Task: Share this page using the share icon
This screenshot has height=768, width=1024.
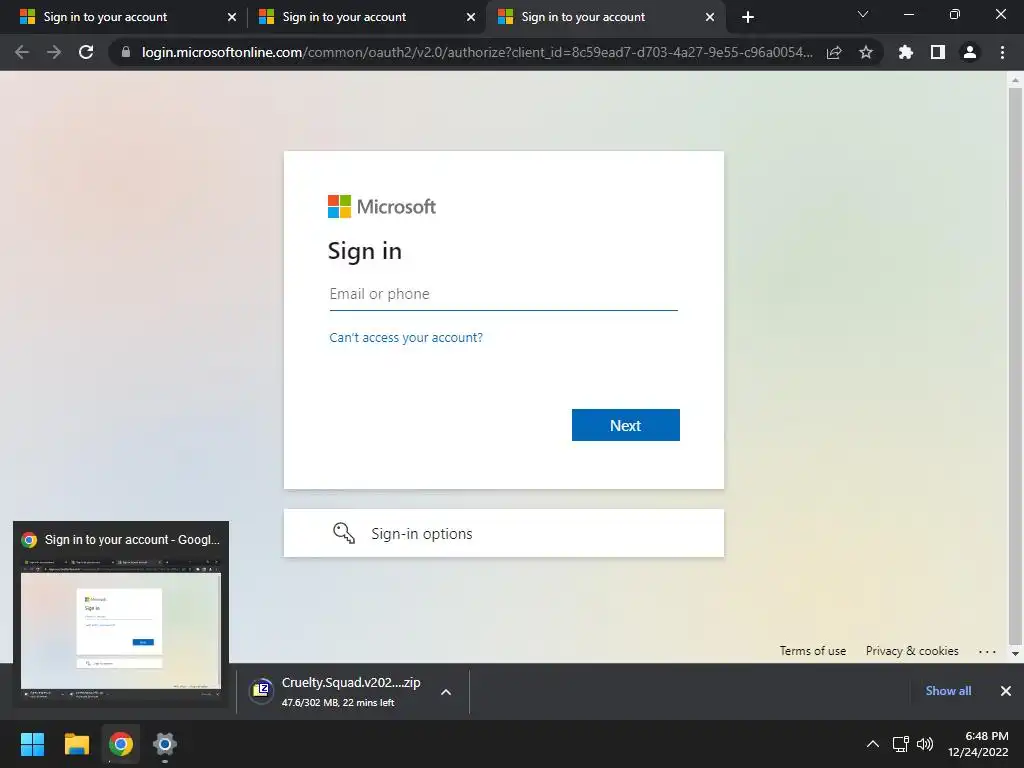Action: tap(834, 52)
